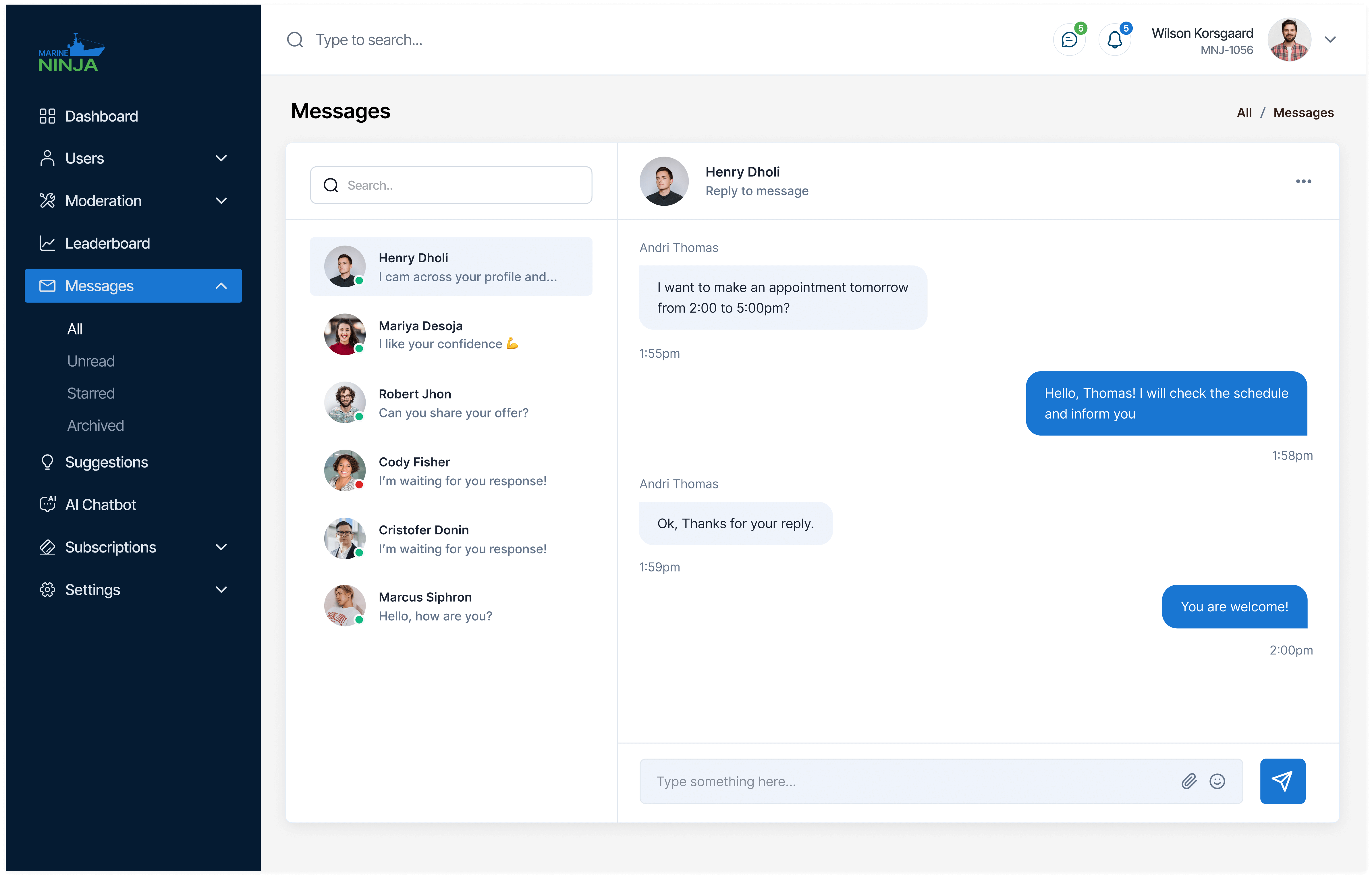Focus the Type something here message box
This screenshot has width=1372, height=878.
pos(912,781)
